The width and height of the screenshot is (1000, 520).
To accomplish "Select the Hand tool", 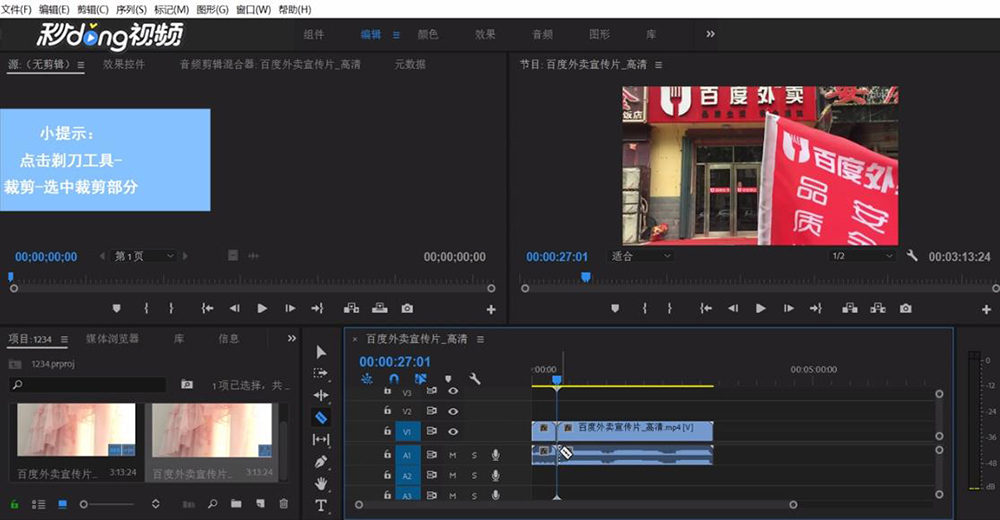I will click(321, 484).
